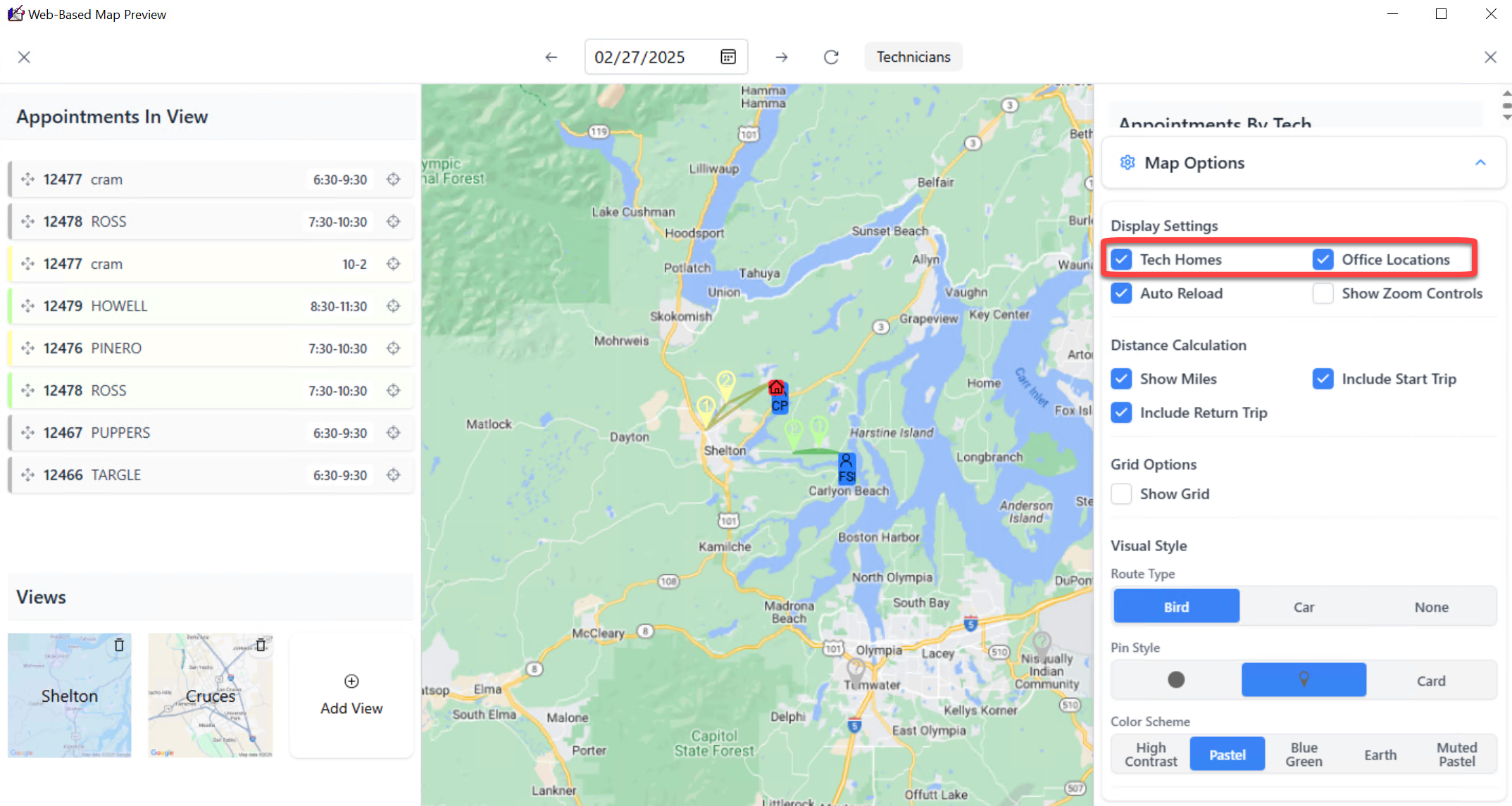Delete the Shelton saved view
The height and width of the screenshot is (806, 1512).
coord(119,645)
